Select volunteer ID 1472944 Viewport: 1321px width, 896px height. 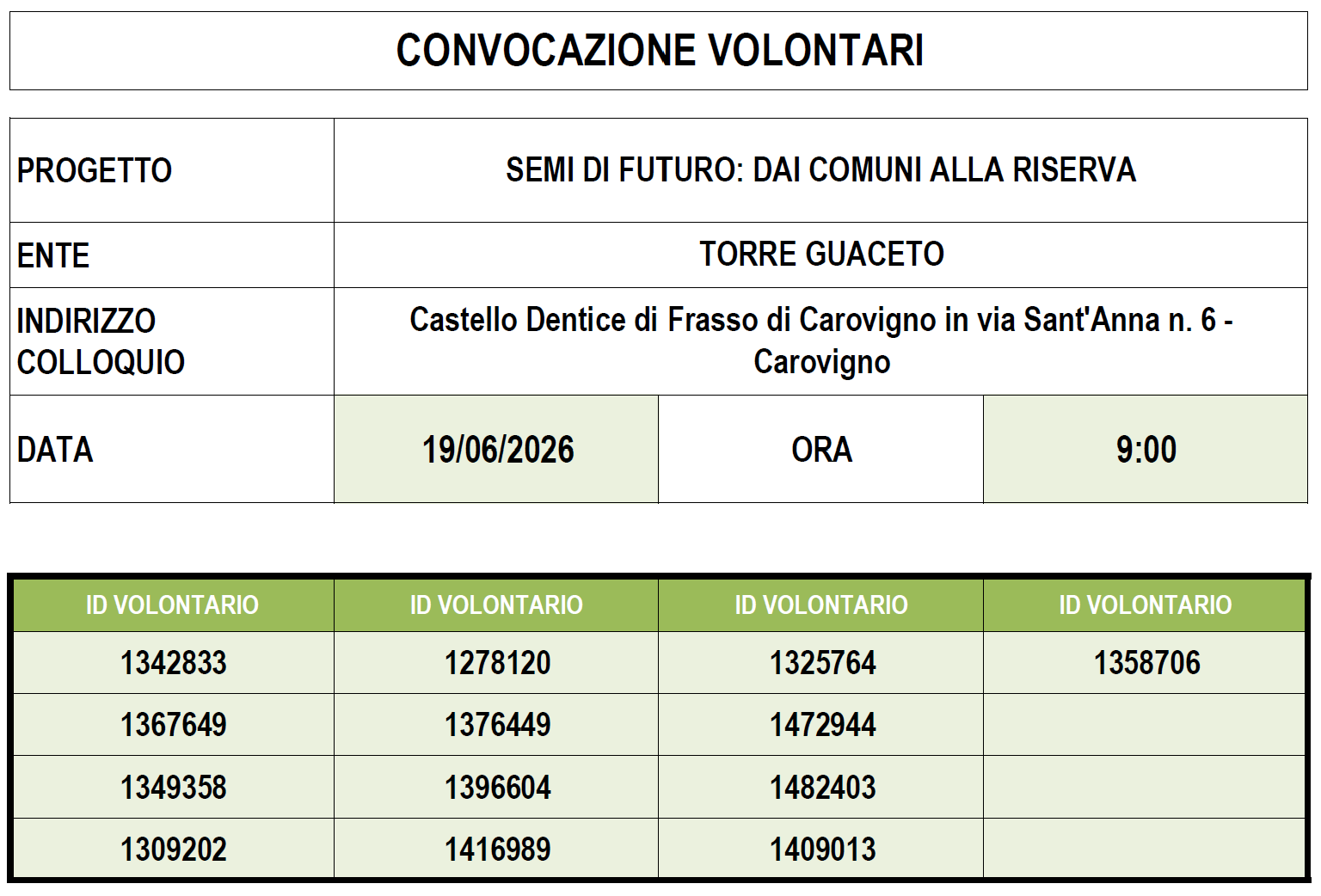[x=821, y=725]
